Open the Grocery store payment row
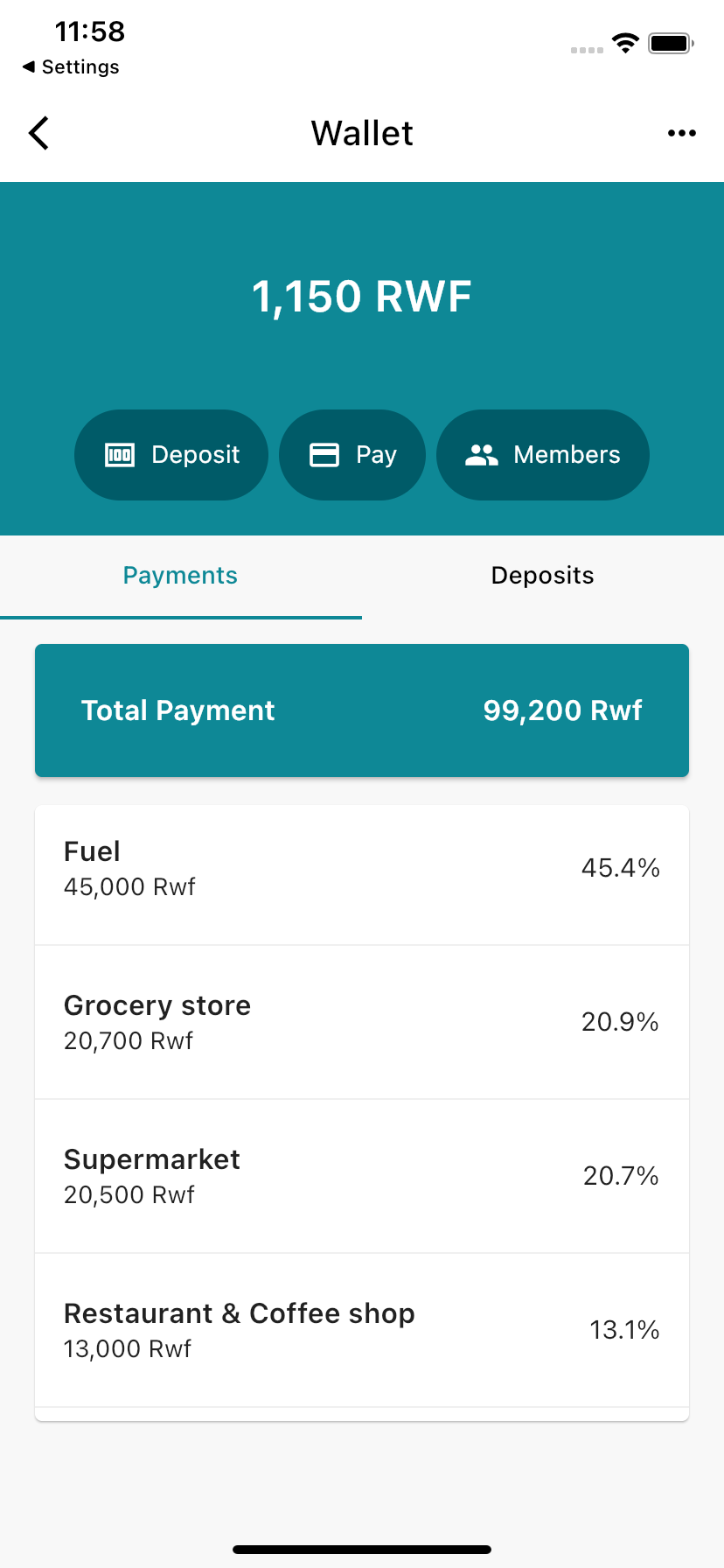Screen dimensions: 724x1568 [362, 1022]
